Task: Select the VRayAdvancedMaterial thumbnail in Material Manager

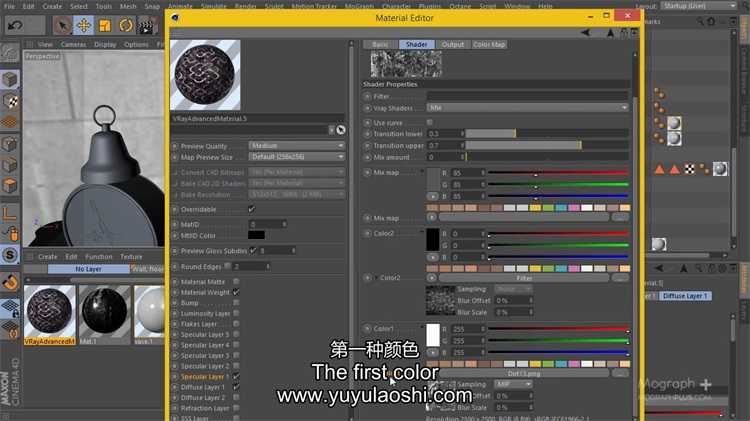Action: (50, 314)
